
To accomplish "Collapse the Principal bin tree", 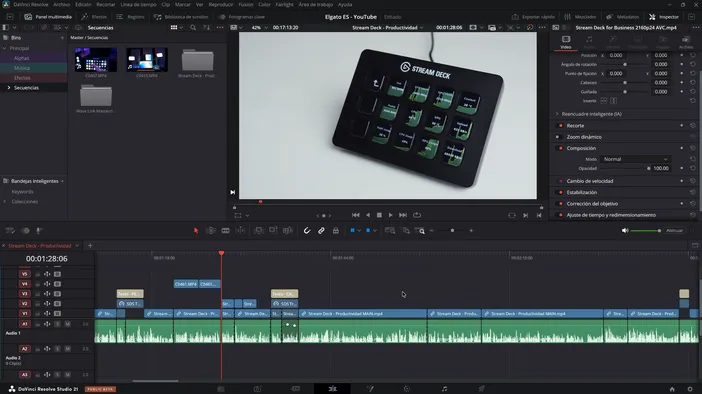I will [4, 48].
